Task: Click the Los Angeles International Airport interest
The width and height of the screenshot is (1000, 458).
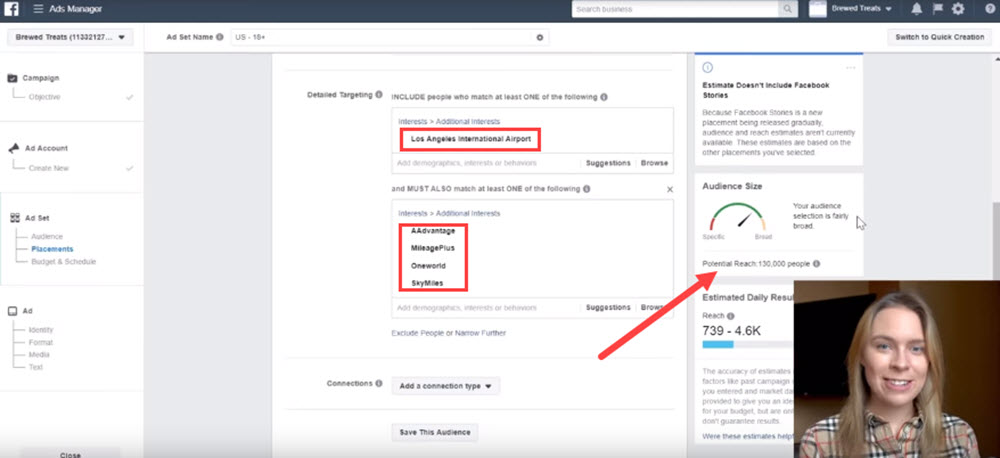Action: click(471, 139)
